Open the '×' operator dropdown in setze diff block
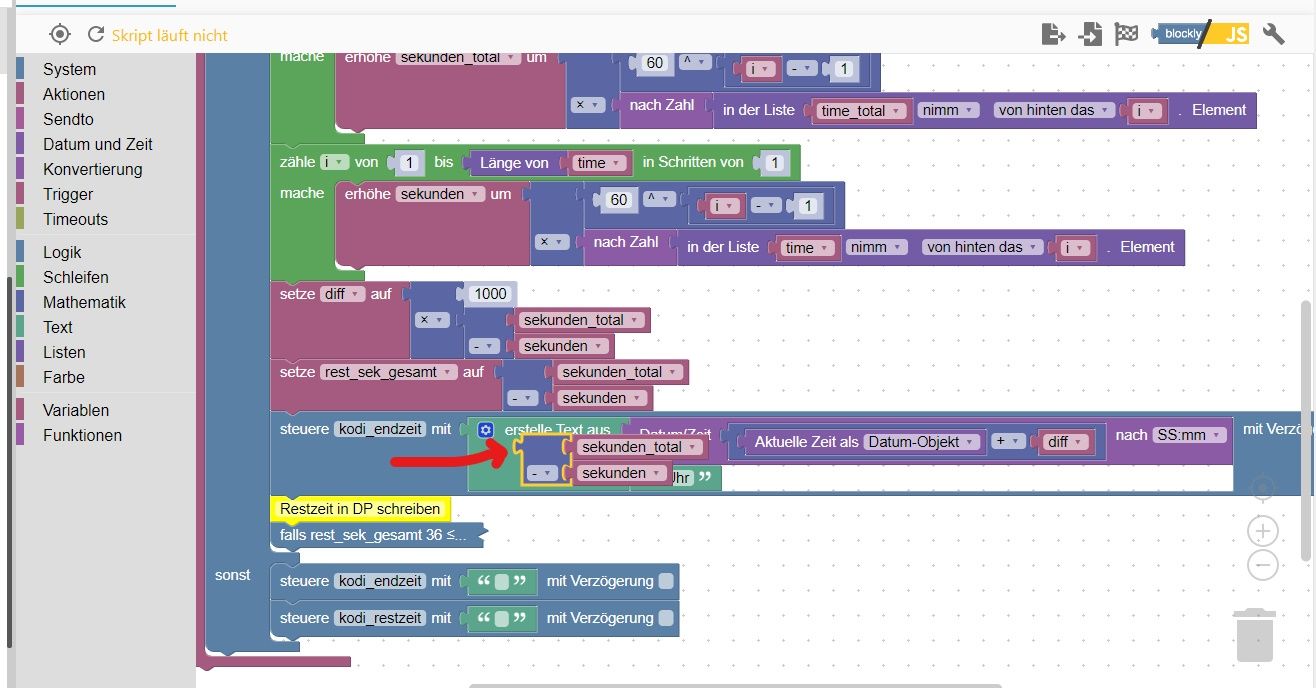Image resolution: width=1316 pixels, height=688 pixels. pyautogui.click(x=431, y=320)
